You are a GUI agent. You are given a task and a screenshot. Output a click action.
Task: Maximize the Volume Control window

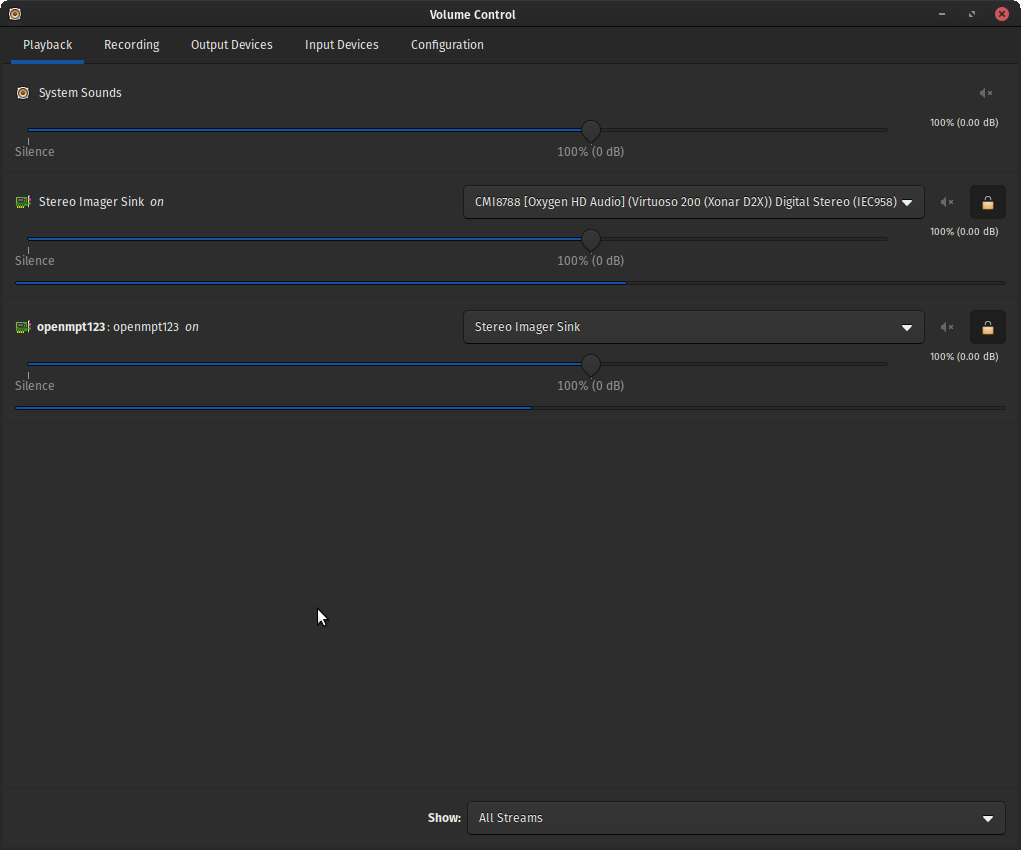[x=972, y=14]
